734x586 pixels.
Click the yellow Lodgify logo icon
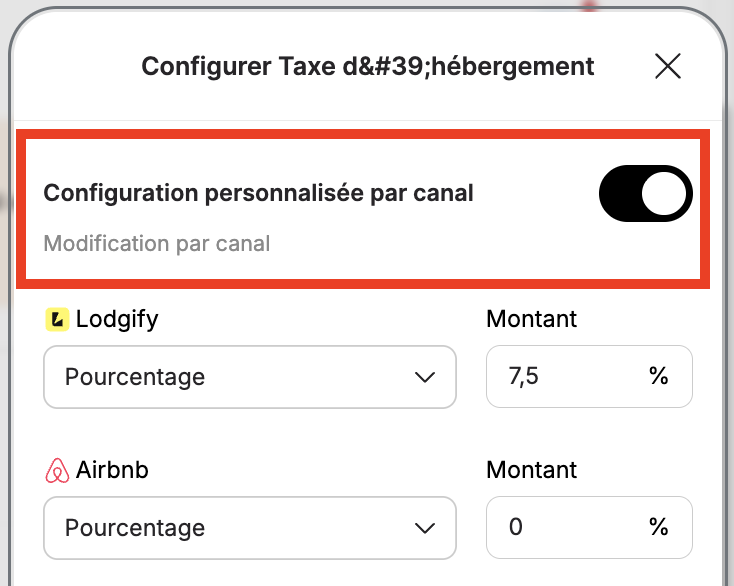coord(57,320)
